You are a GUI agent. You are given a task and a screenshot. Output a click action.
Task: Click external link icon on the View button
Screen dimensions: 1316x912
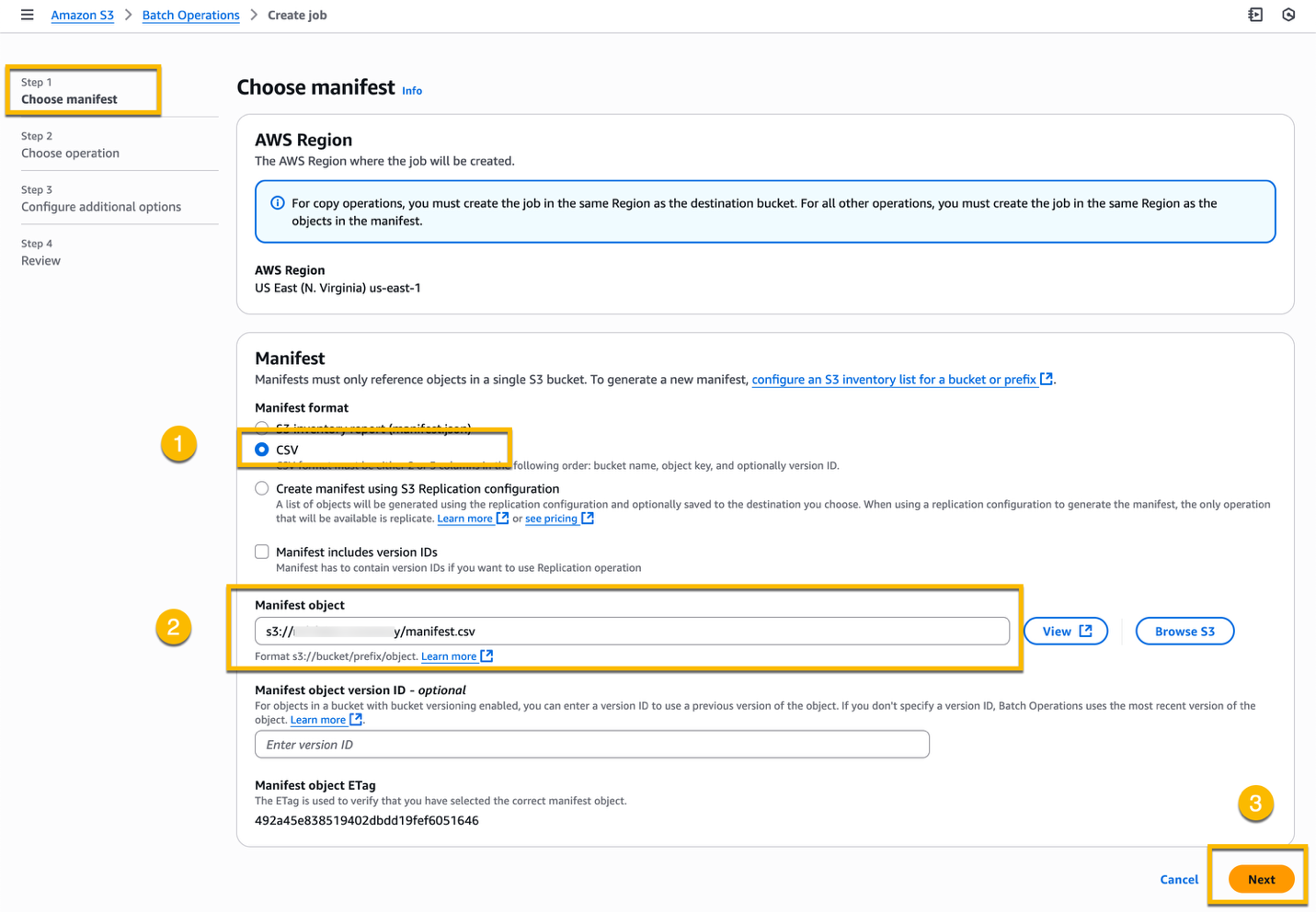tap(1085, 631)
